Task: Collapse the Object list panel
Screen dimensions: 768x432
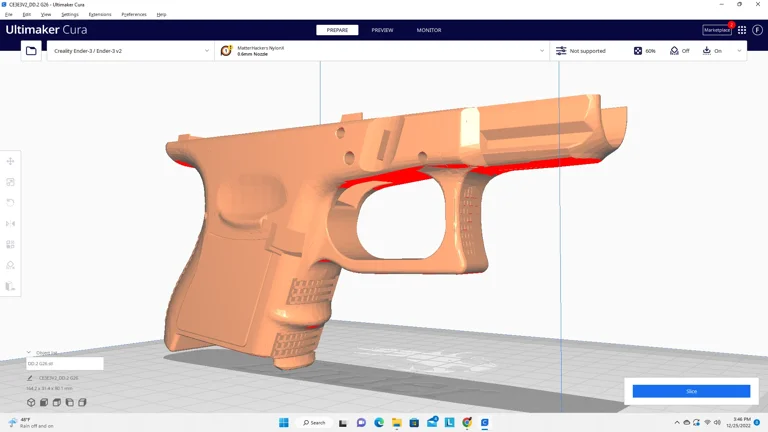Action: pos(29,353)
